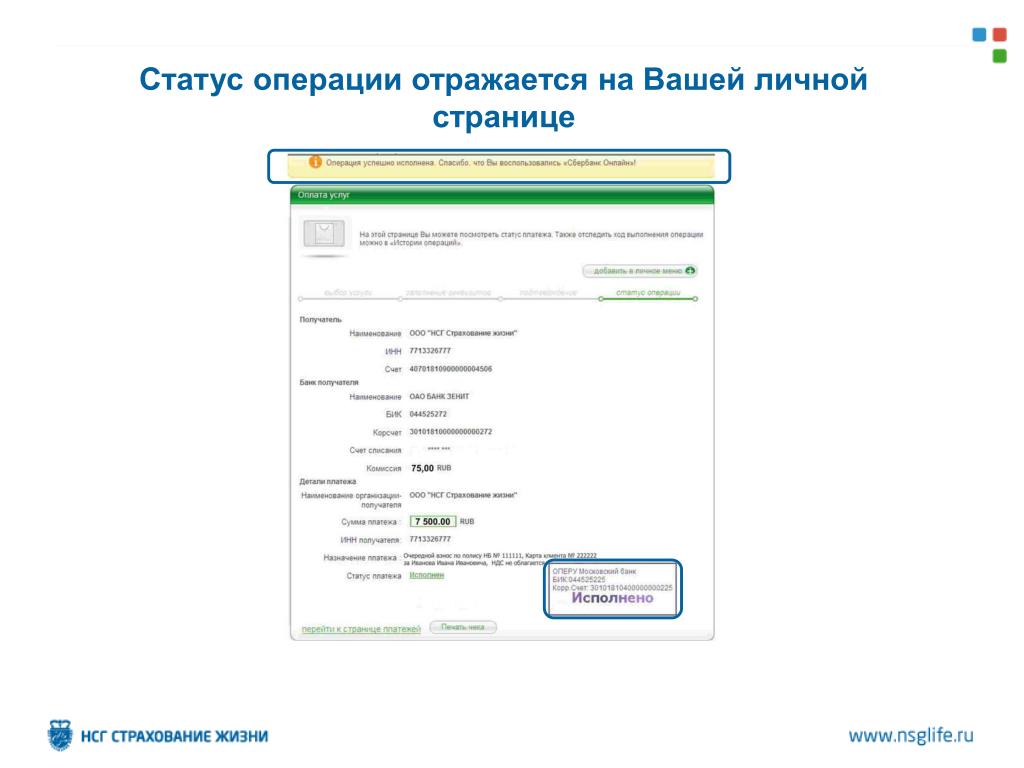Go to the 'заполнение реквизитов' step
Image resolution: width=1024 pixels, height=768 pixels.
click(x=448, y=293)
